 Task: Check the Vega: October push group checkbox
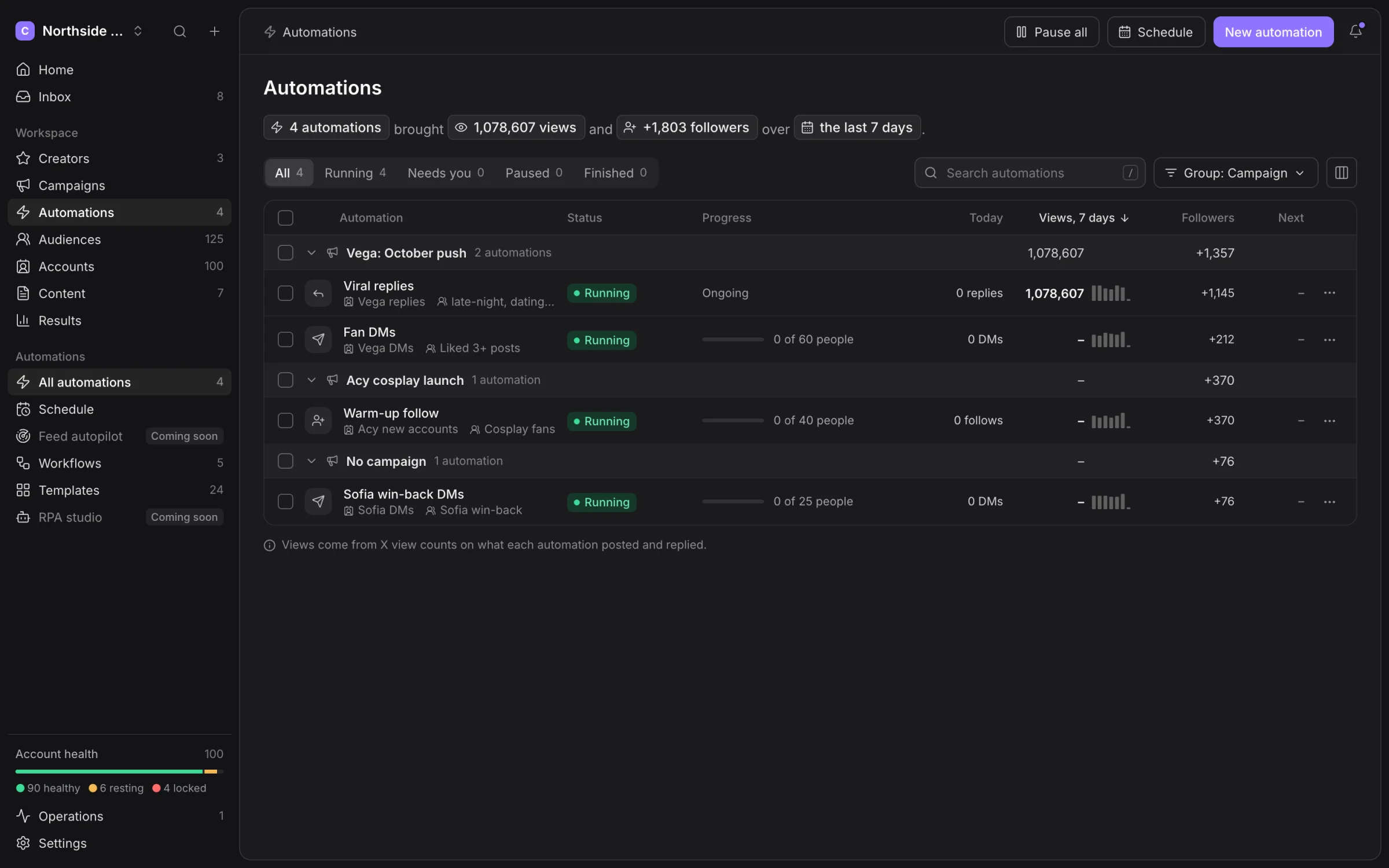tap(285, 252)
